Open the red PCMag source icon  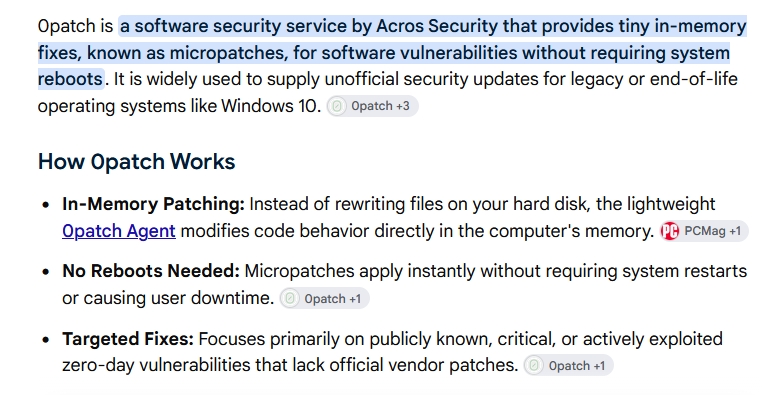click(669, 231)
